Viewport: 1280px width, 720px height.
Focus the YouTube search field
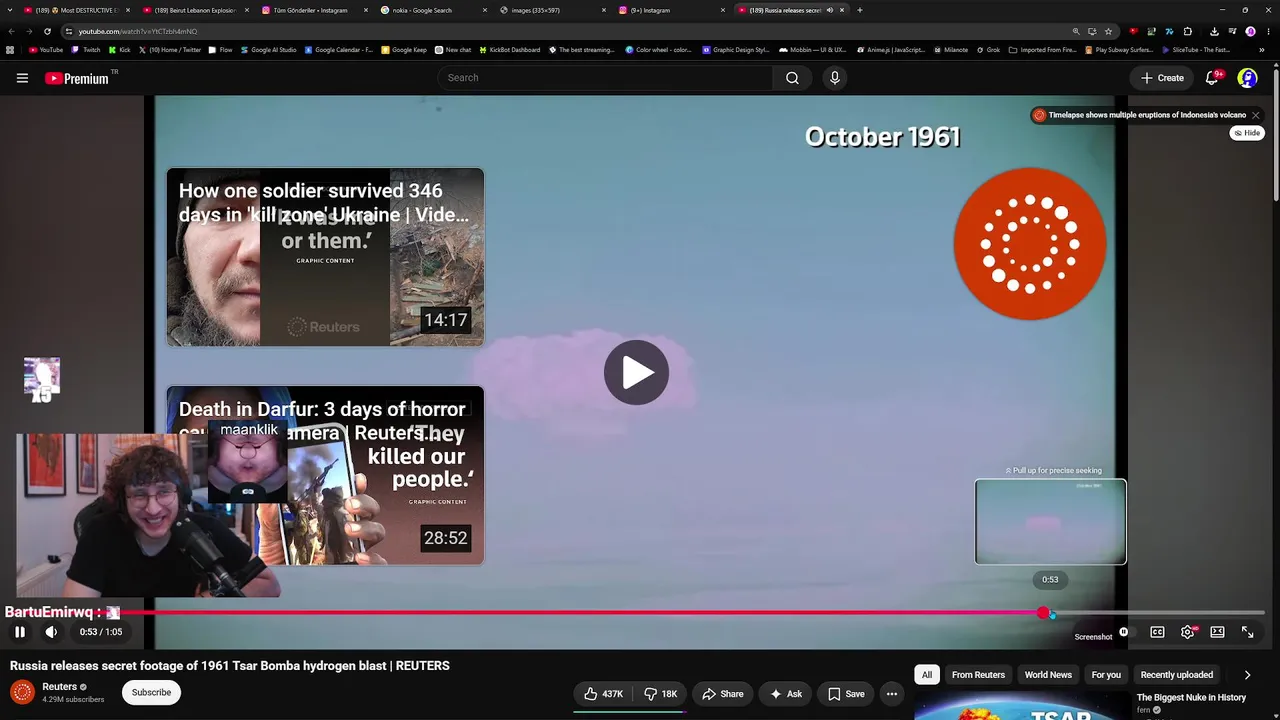point(604,78)
